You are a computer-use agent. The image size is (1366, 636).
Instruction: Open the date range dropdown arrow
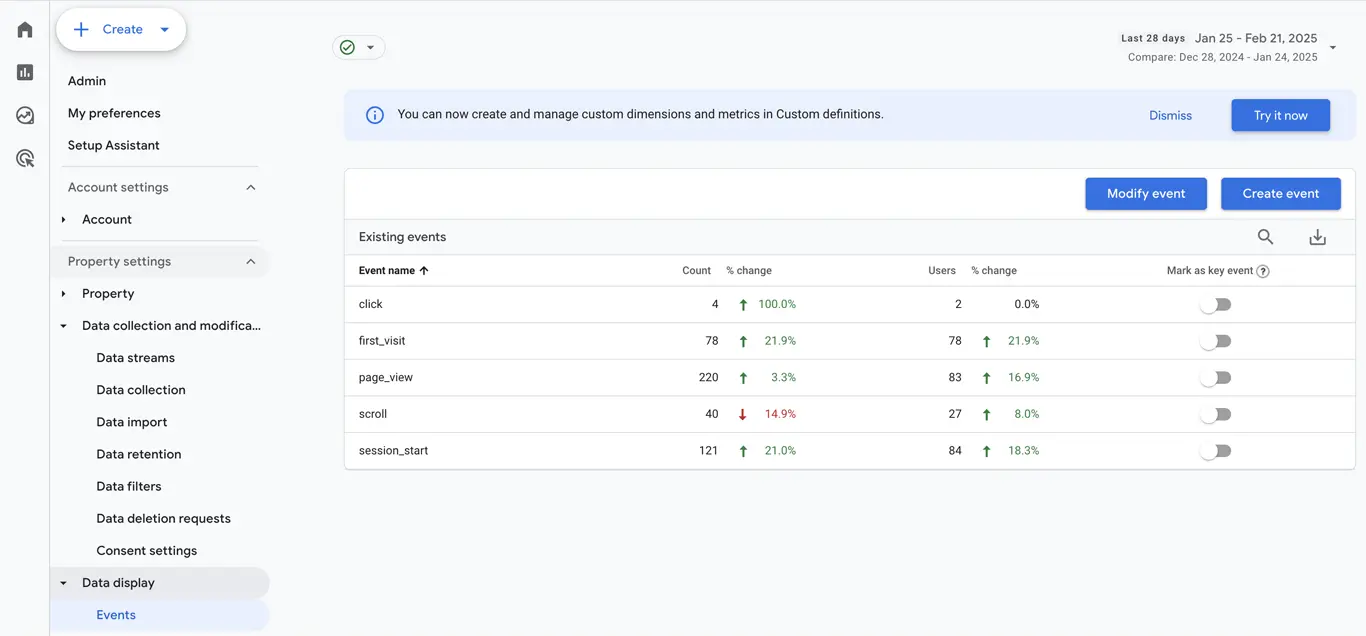[1333, 47]
